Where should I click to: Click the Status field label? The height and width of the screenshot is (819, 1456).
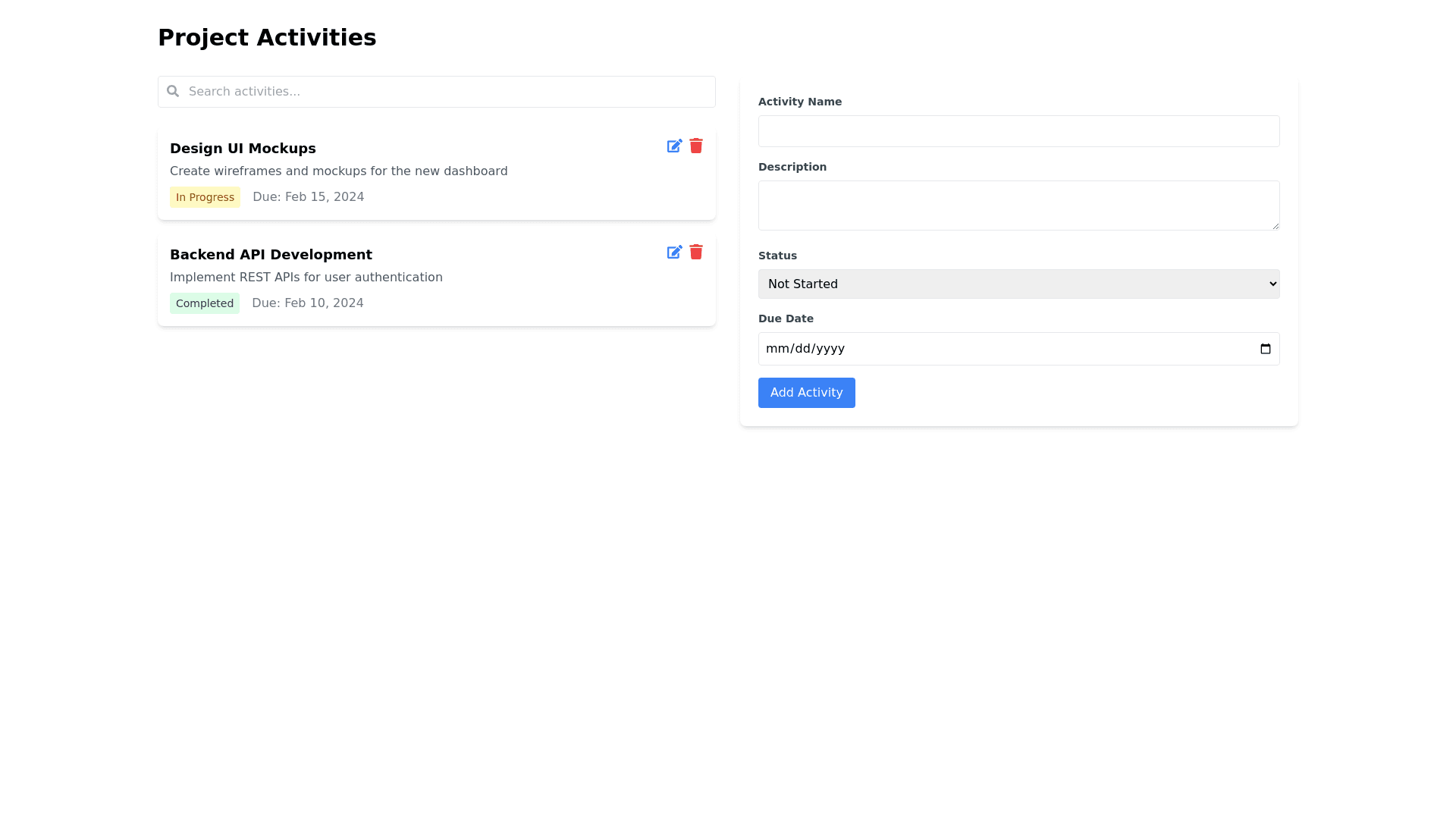point(777,256)
